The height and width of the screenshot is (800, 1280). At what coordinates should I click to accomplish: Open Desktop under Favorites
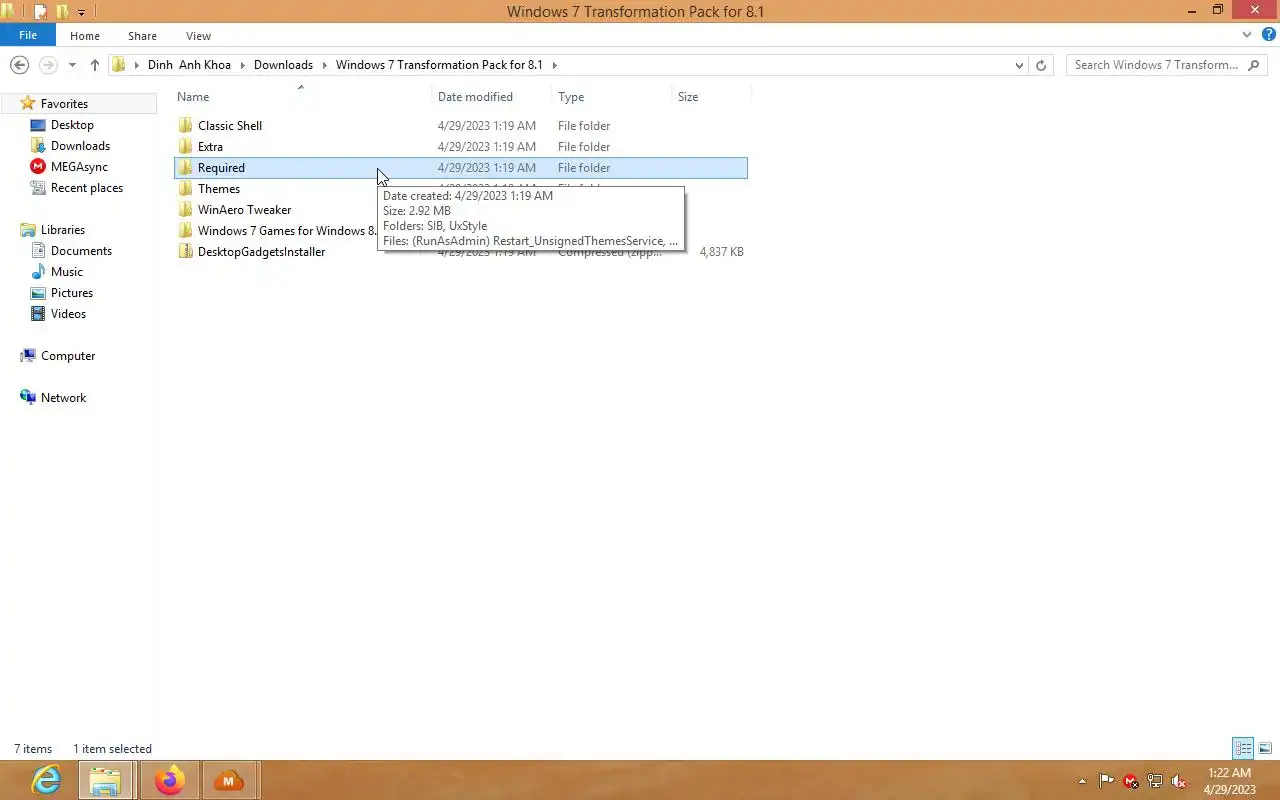click(x=72, y=125)
